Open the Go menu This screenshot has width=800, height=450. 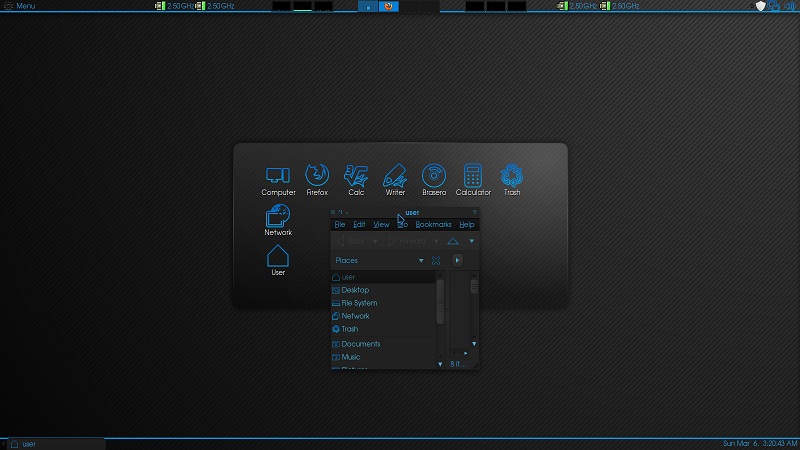403,224
